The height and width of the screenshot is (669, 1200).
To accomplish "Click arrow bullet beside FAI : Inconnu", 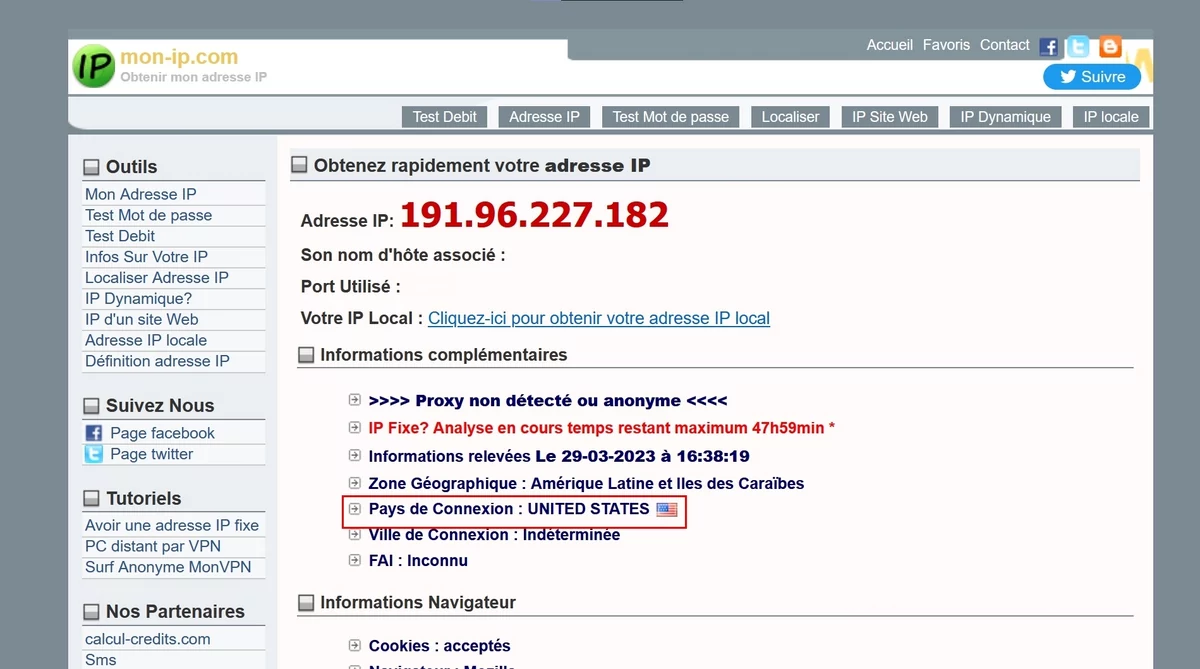I will 354,560.
